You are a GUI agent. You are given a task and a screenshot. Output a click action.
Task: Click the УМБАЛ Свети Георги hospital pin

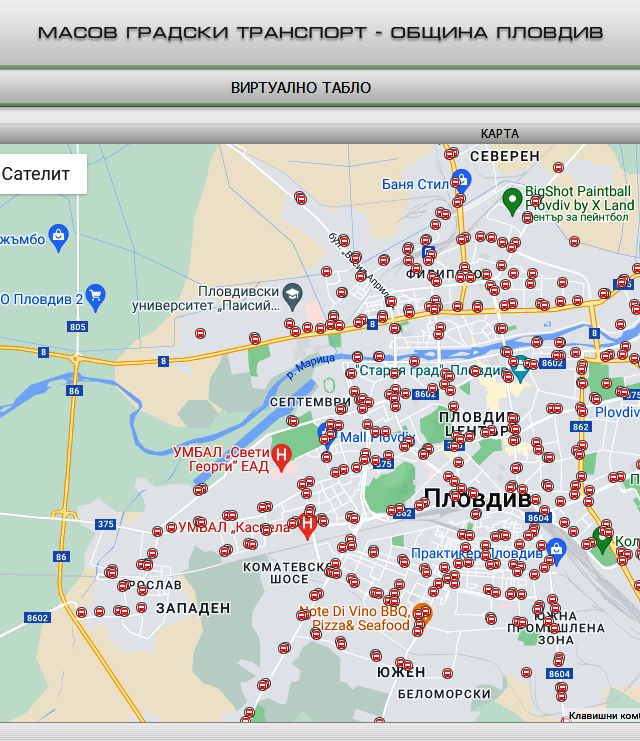[x=281, y=458]
